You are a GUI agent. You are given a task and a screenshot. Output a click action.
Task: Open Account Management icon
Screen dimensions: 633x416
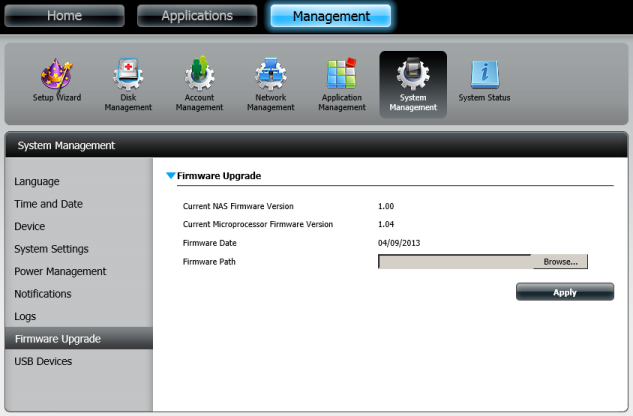(199, 84)
